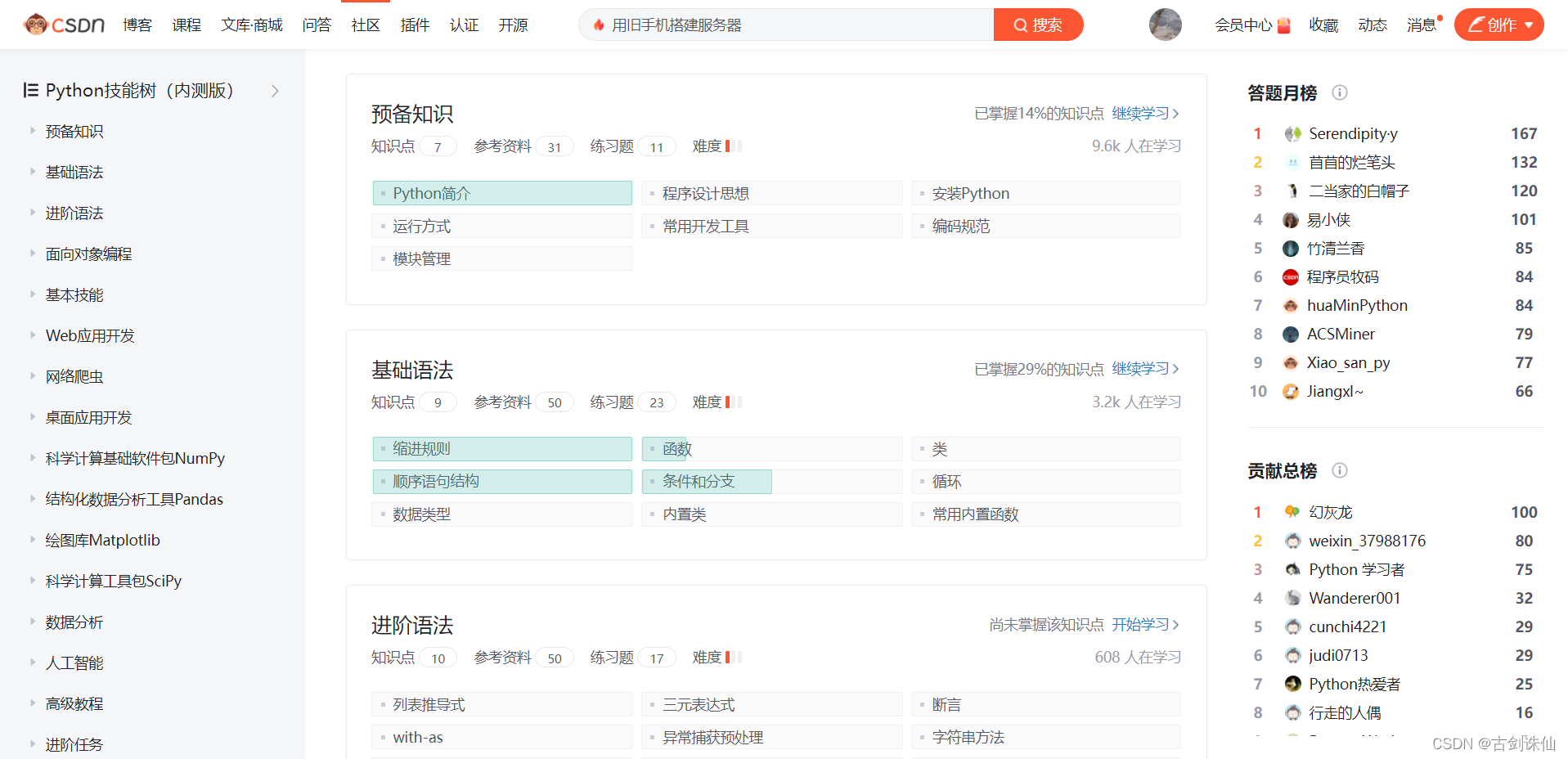1568x759 pixels.
Task: Open 幻灰龙 avatar icon
Action: pos(1292,512)
